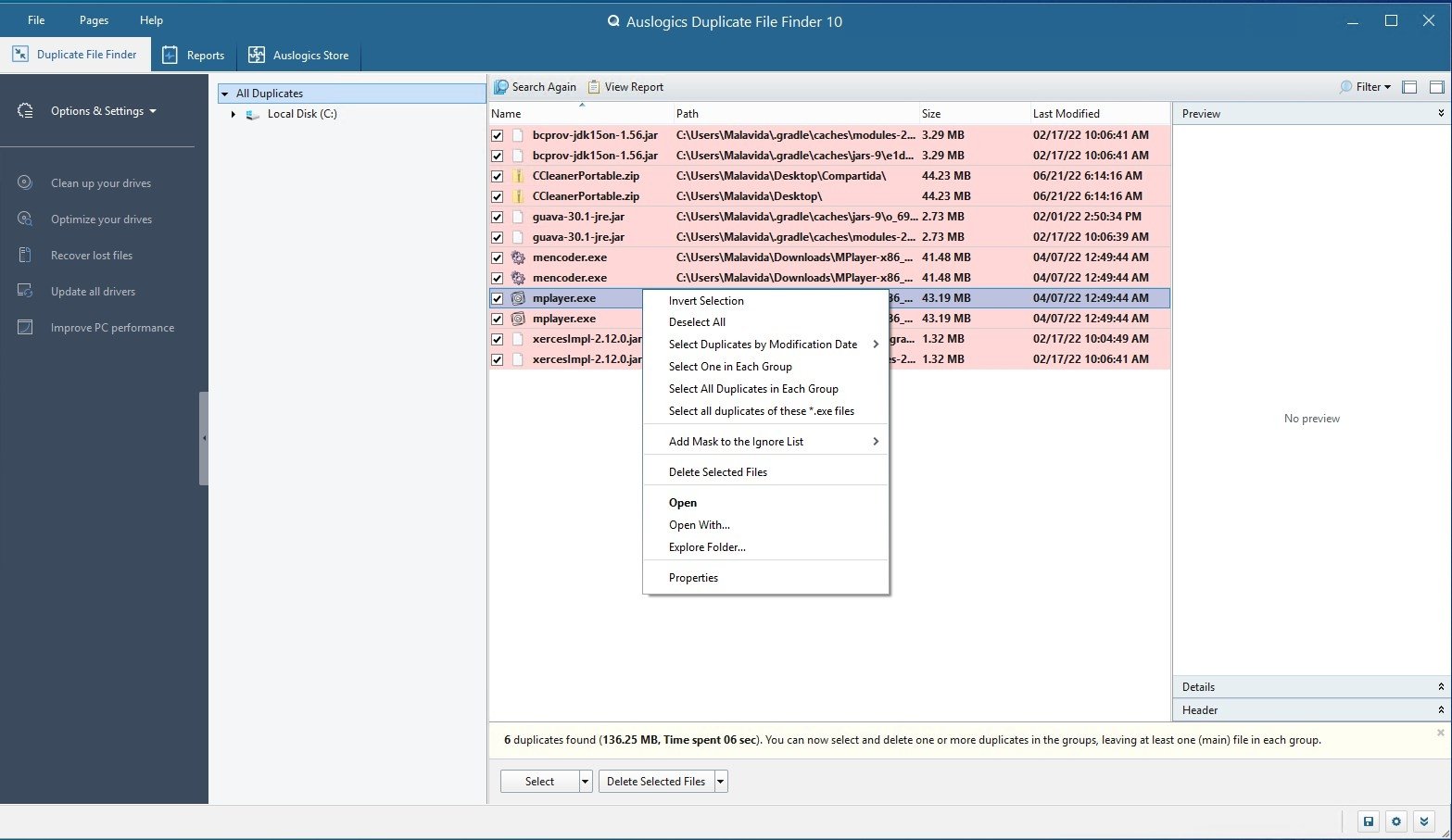Toggle the guava-30.1-jre.jar 02/01/22 row checkbox

pos(497,217)
